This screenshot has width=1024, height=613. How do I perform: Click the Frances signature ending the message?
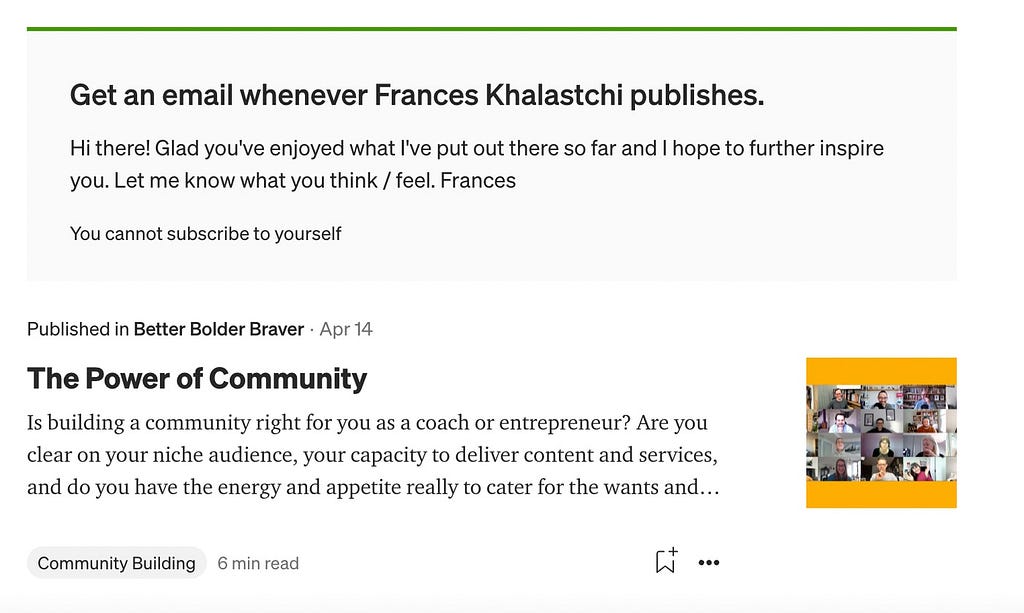pyautogui.click(x=478, y=181)
